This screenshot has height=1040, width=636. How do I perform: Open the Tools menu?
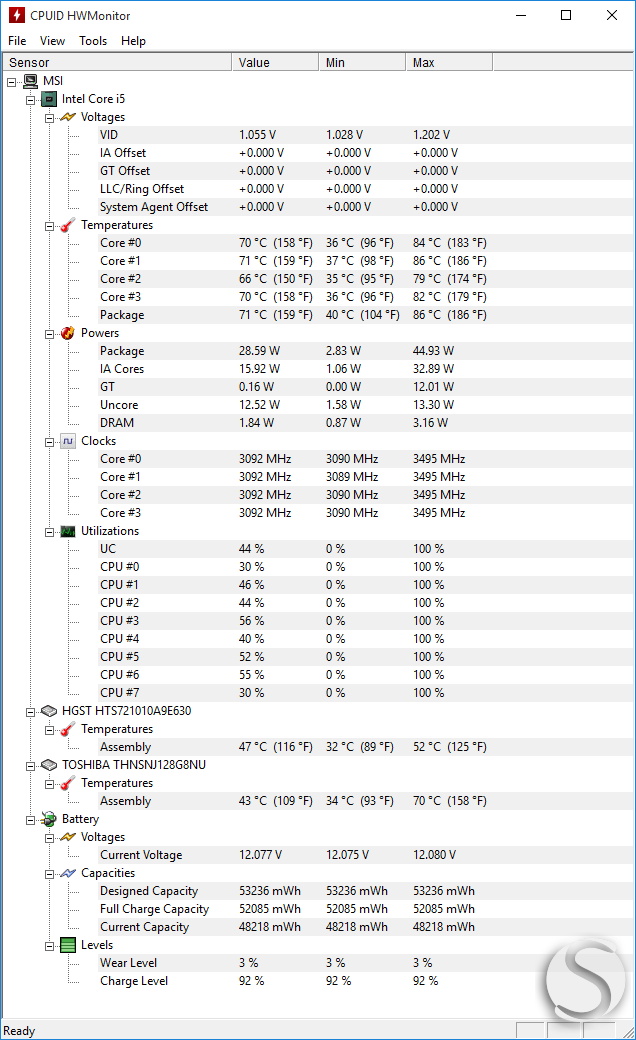93,41
